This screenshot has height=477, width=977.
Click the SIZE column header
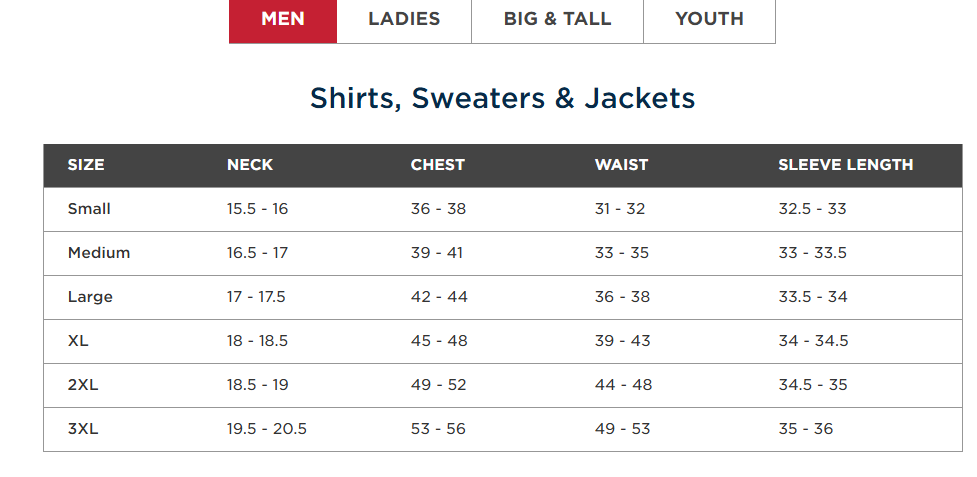coord(86,165)
